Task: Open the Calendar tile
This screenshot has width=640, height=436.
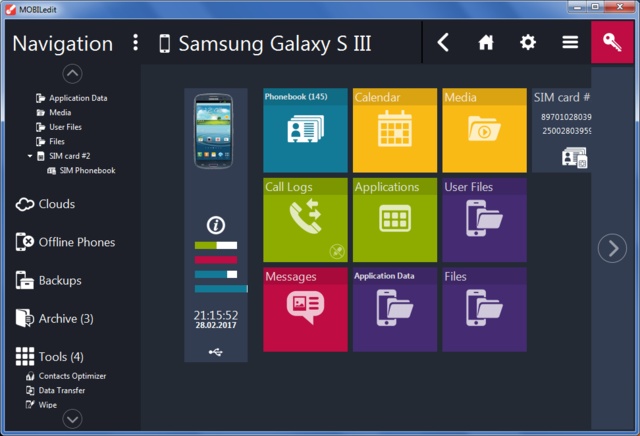Action: click(x=395, y=130)
